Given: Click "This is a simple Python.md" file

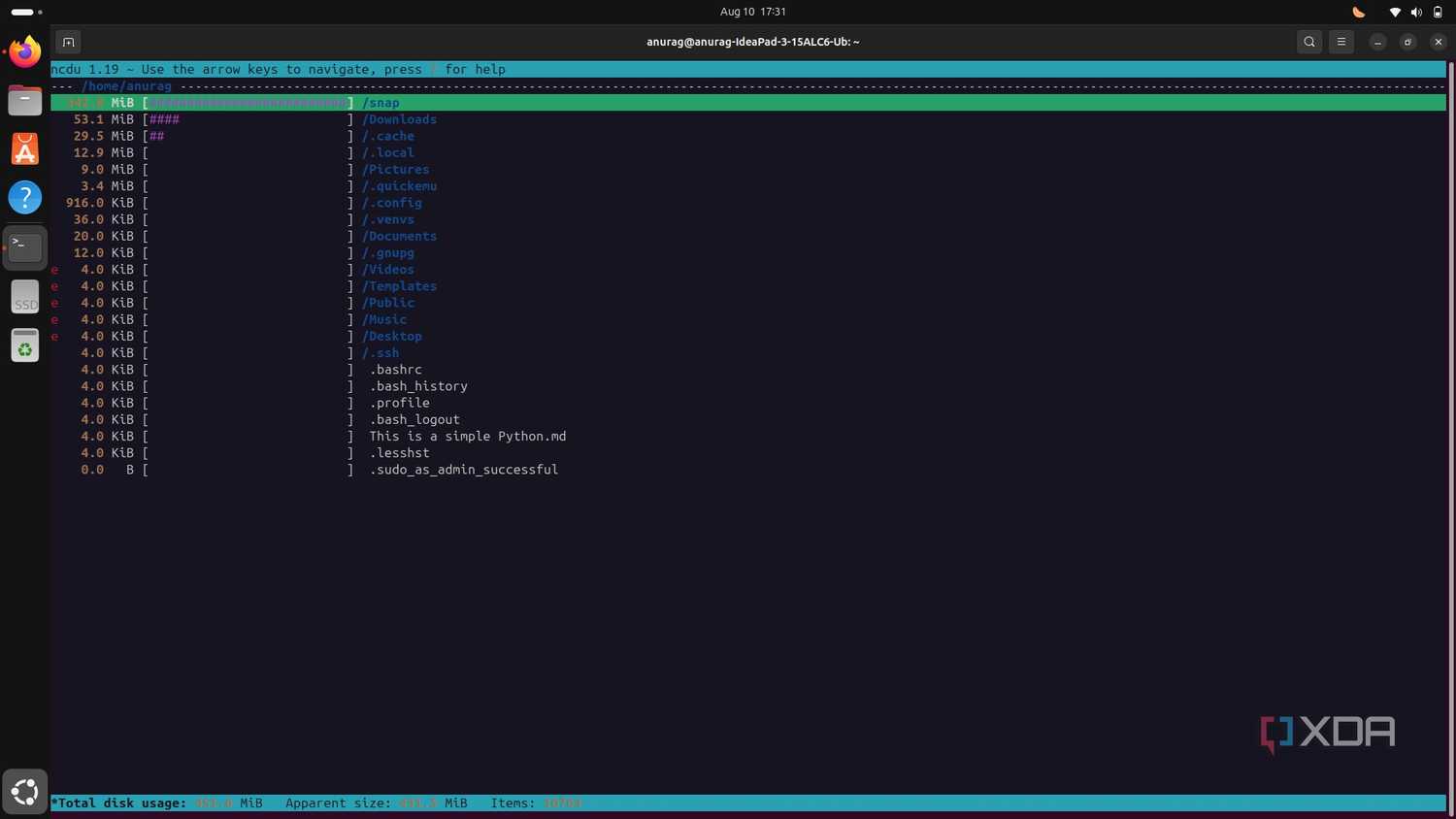Looking at the screenshot, I should tap(468, 437).
